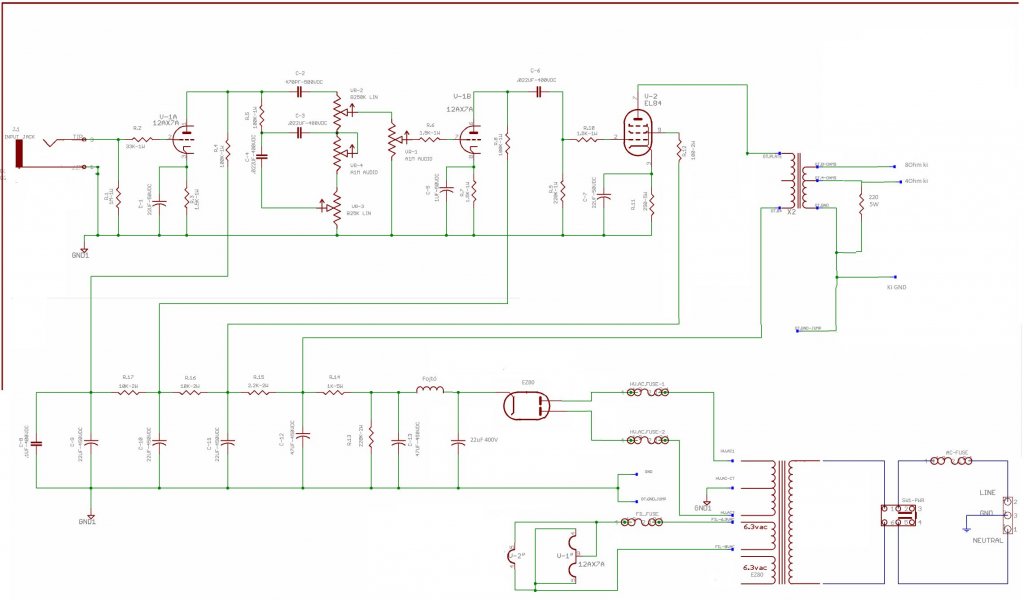Select the U-1B triode tube symbol
This screenshot has height=600, width=1024.
(x=471, y=138)
